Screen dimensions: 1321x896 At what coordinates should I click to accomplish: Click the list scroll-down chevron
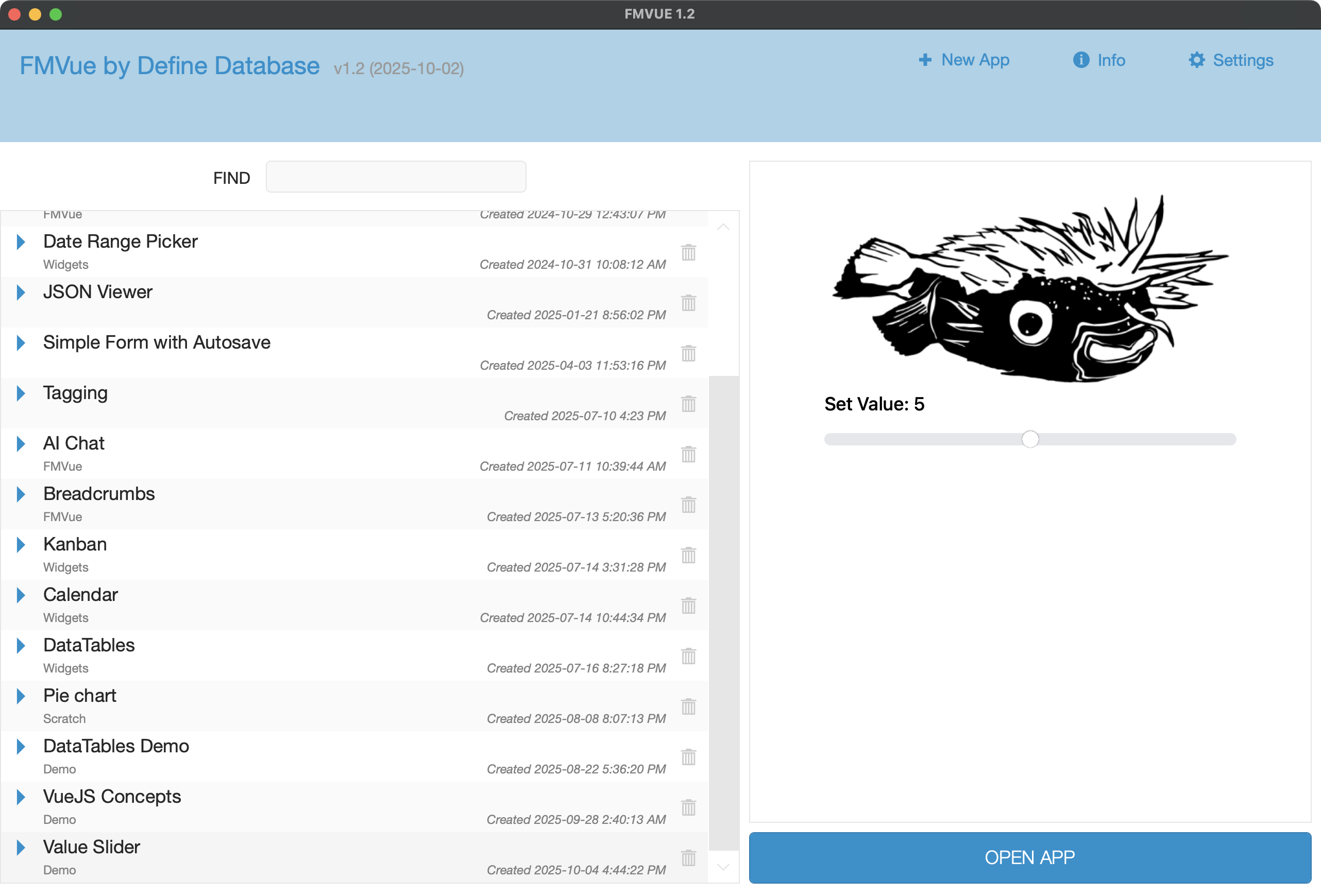[723, 867]
